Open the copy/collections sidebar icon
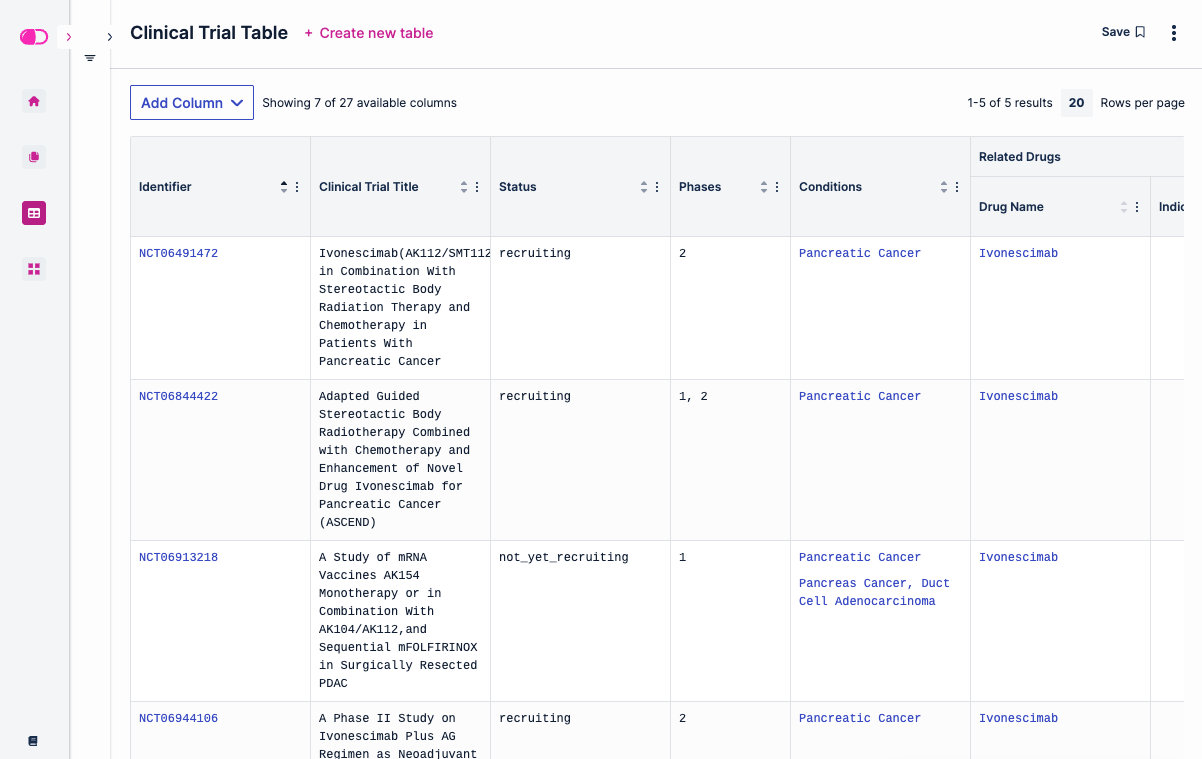Image resolution: width=1202 pixels, height=759 pixels. [x=34, y=157]
